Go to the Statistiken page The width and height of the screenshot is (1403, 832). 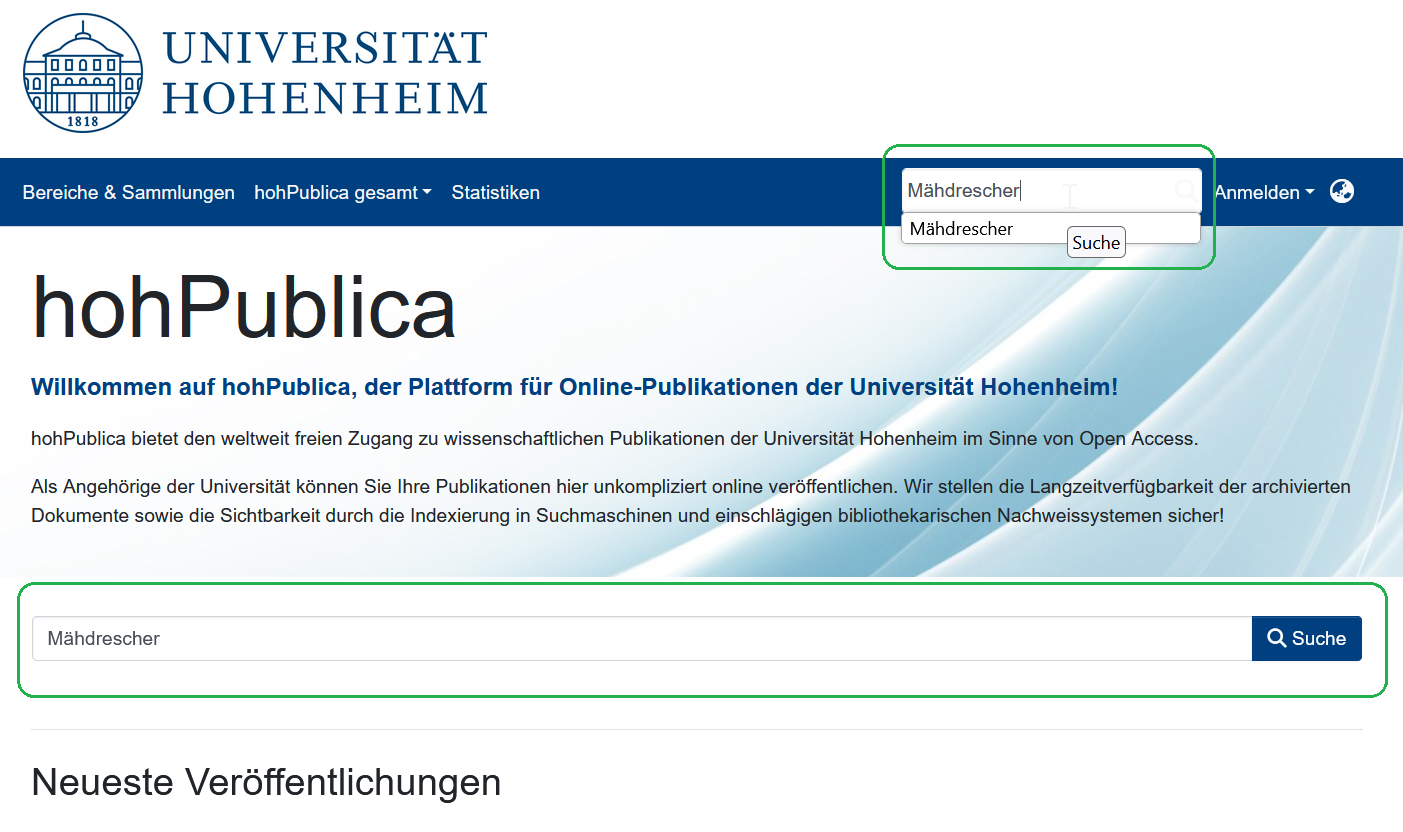495,192
